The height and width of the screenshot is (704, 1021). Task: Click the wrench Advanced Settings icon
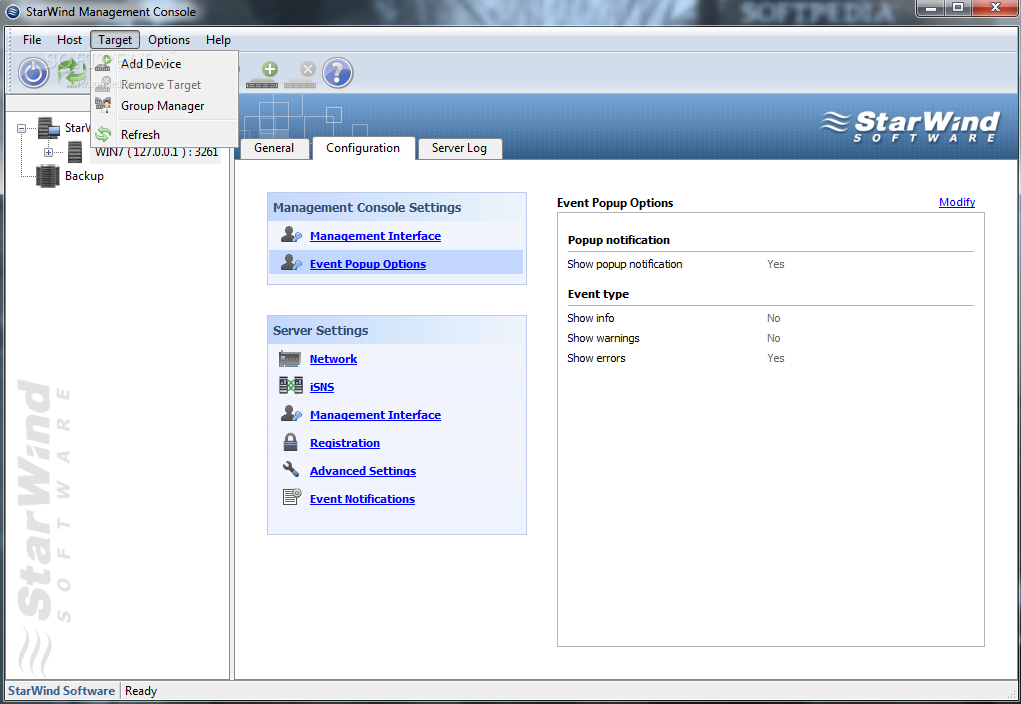290,470
